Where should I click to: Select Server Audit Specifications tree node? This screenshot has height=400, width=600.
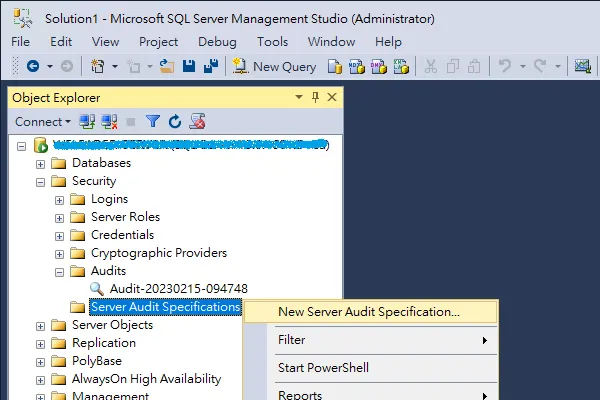[165, 307]
